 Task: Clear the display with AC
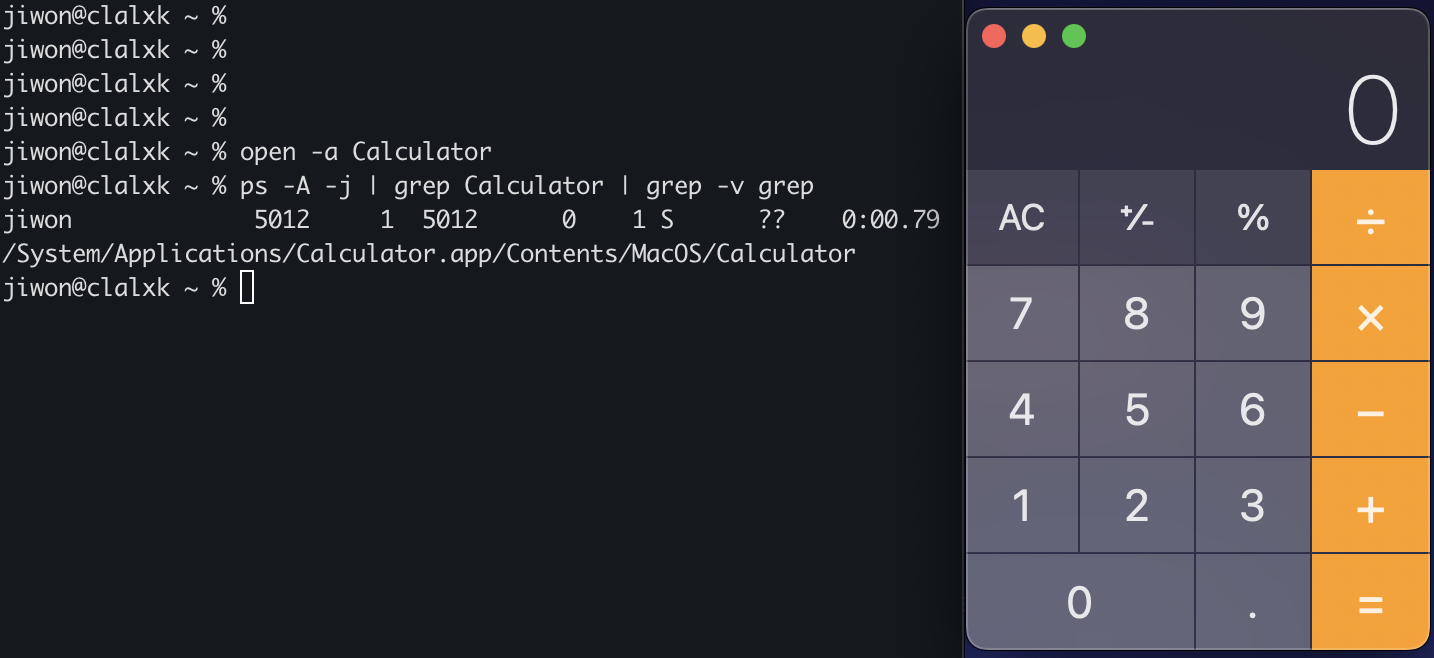click(x=1022, y=218)
